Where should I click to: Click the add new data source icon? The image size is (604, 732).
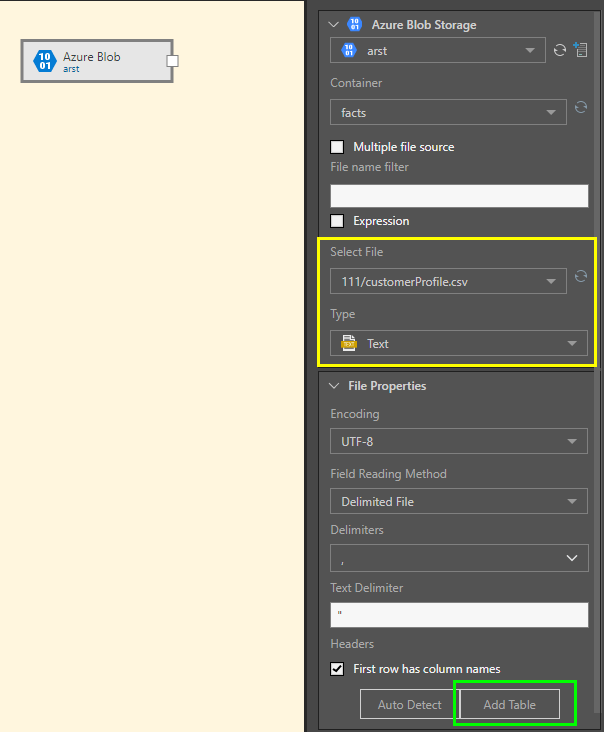tap(580, 50)
